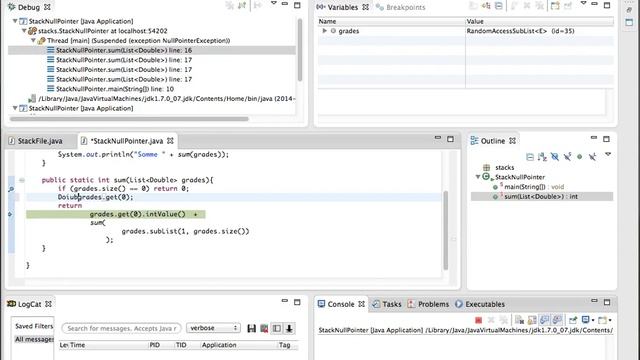Screen dimensions: 640x360
Task: Sort Outline members alphabetically
Action: (x=542, y=157)
